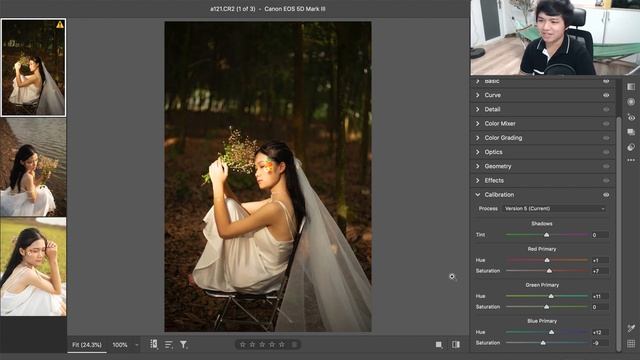Adjust the Blue Primary Hue slider
The image size is (640, 360).
pos(547,332)
